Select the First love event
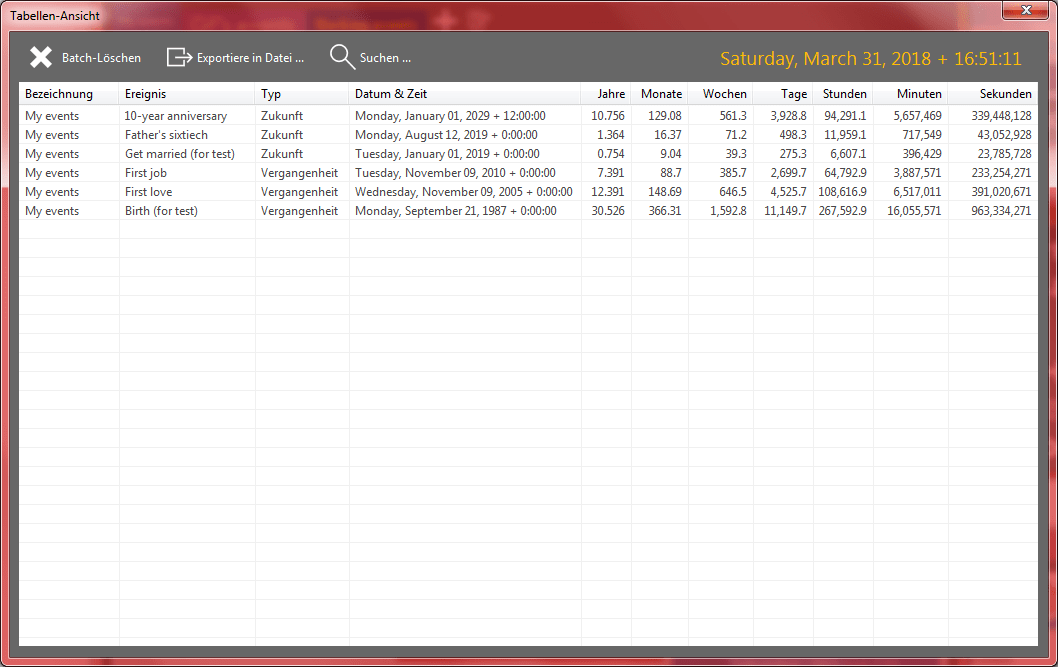1058x667 pixels. tap(148, 192)
